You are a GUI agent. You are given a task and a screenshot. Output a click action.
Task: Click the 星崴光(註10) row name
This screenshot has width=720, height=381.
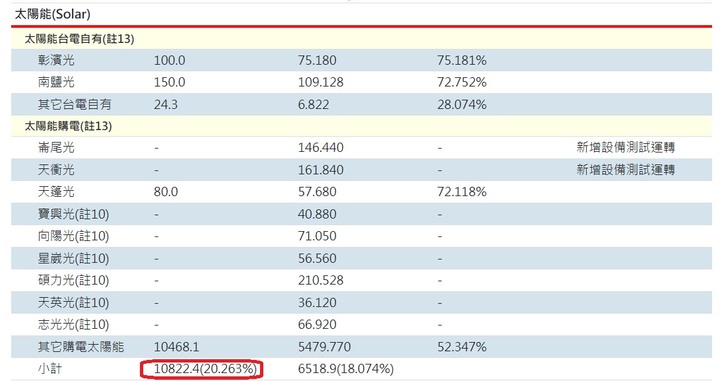tap(73, 258)
